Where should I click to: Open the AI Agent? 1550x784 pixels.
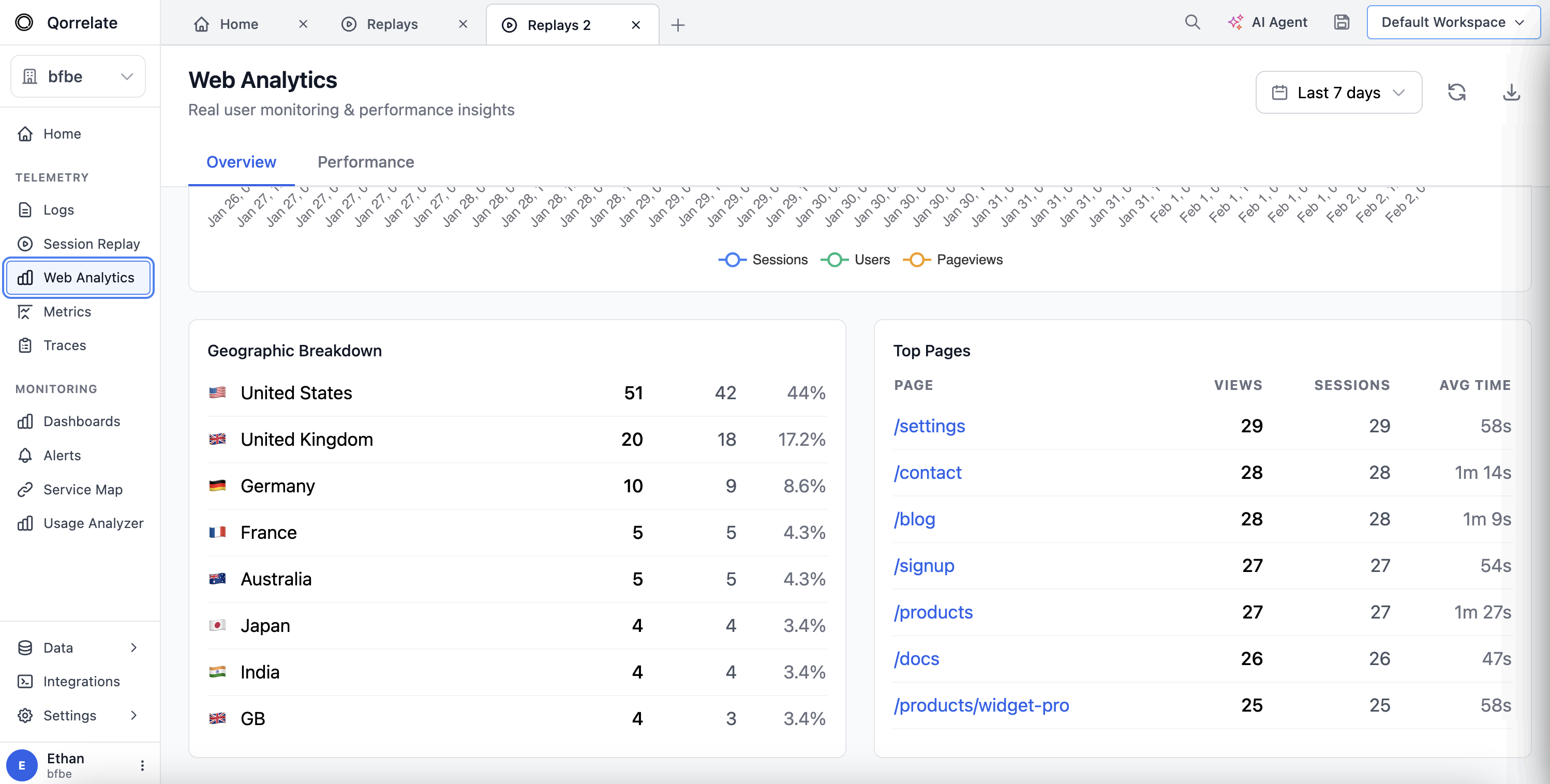click(1268, 22)
